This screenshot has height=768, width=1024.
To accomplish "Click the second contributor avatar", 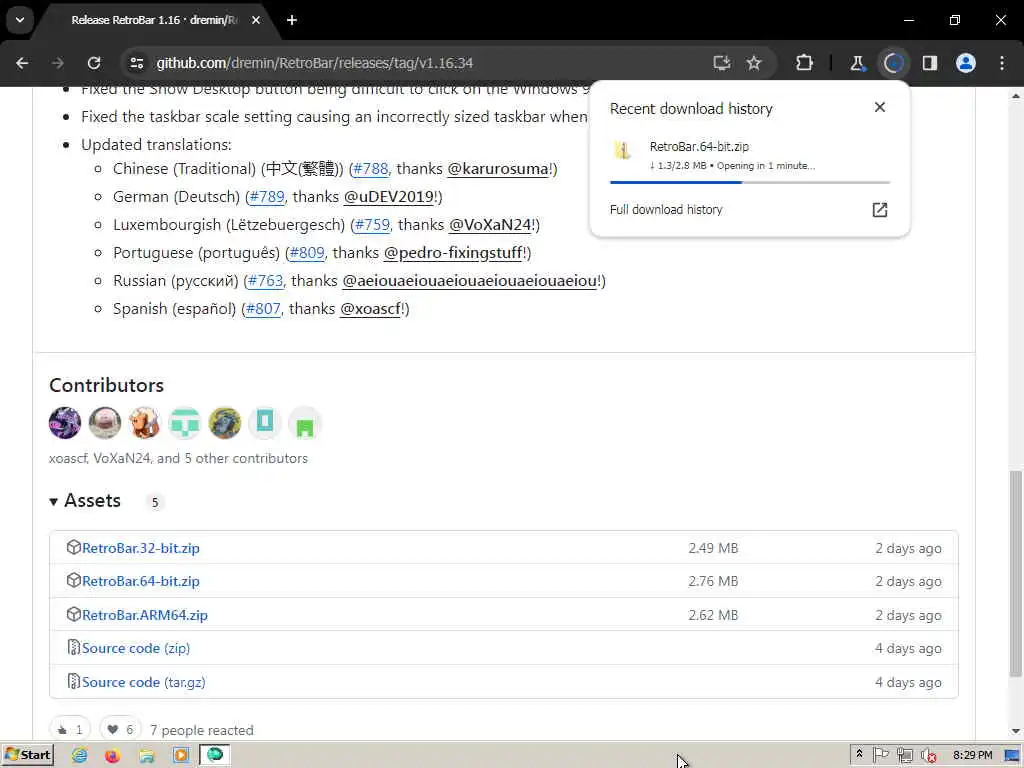I will point(104,423).
